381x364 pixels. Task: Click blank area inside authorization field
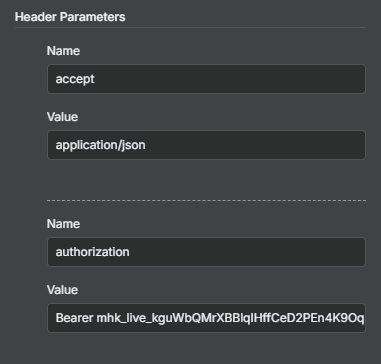coord(247,252)
